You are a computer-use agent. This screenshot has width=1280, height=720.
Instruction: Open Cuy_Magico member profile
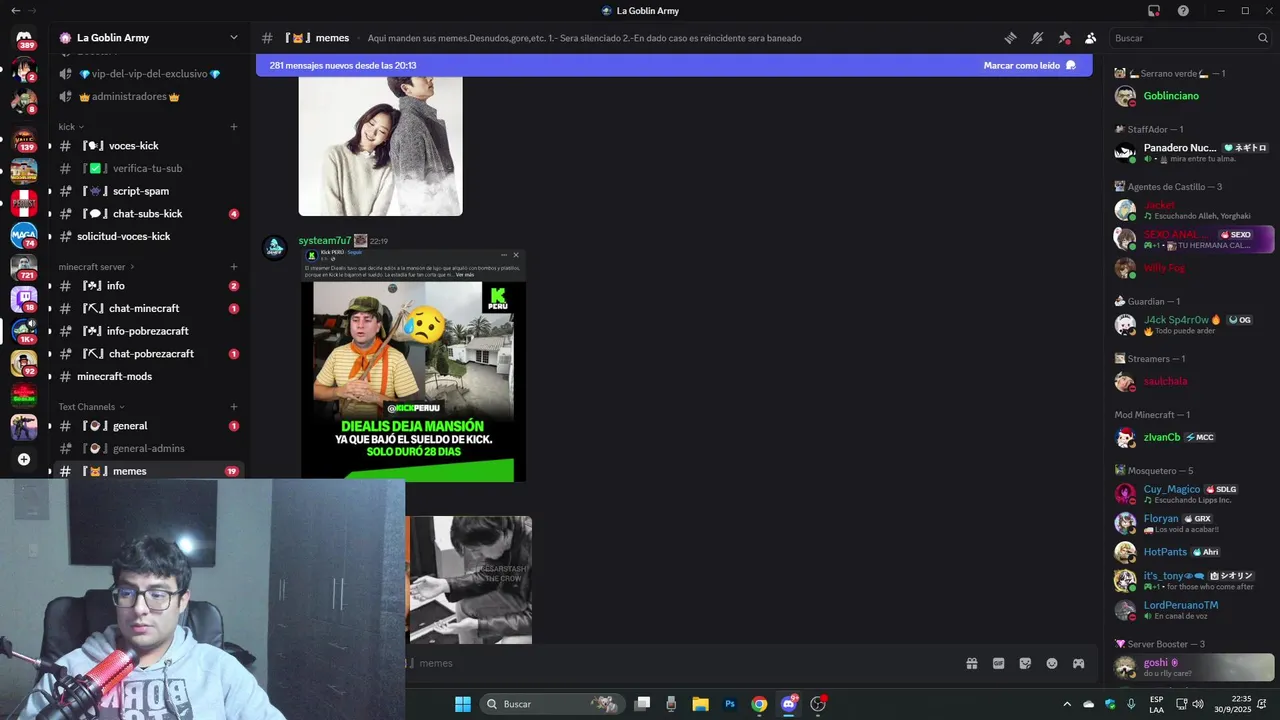(1194, 494)
